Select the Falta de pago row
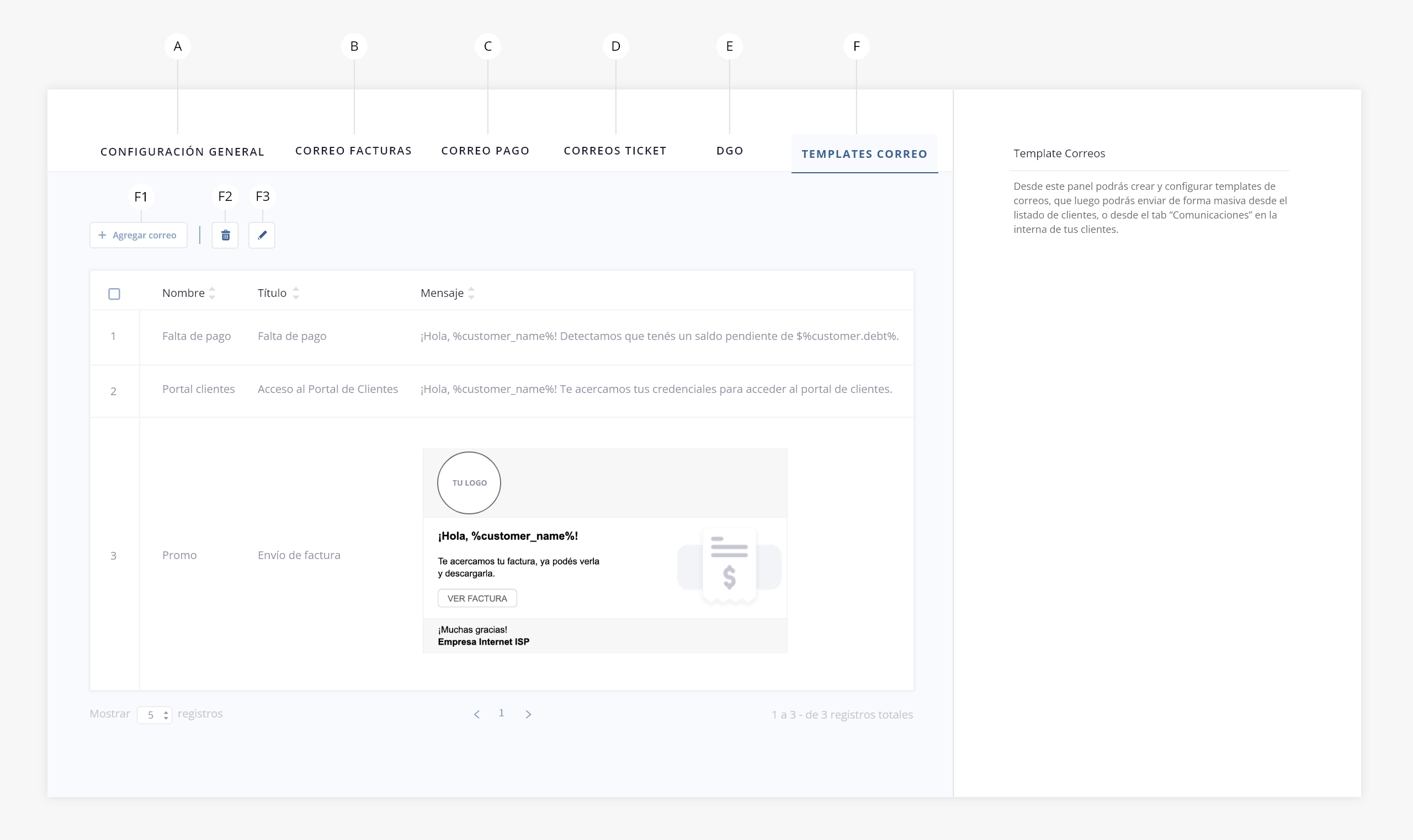Viewport: 1413px width, 840px height. click(196, 336)
